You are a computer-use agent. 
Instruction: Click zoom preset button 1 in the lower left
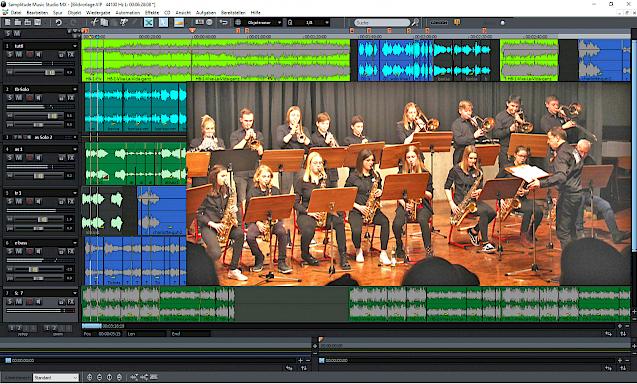coord(12,328)
